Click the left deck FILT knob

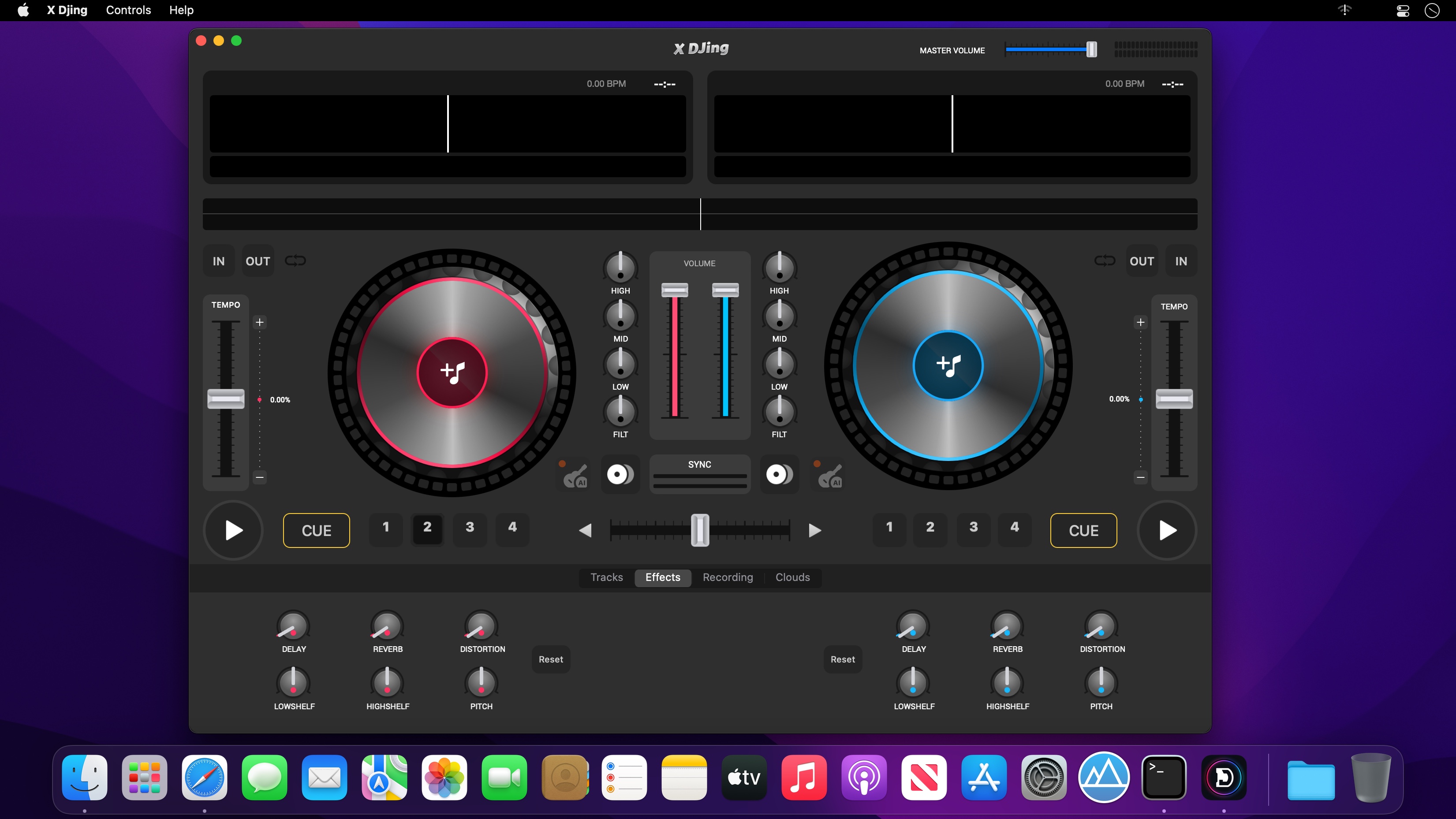(x=620, y=411)
